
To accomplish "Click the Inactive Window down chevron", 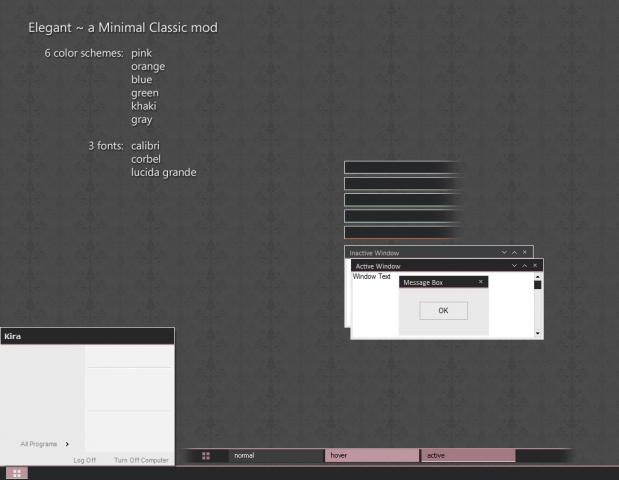I will 504,252.
